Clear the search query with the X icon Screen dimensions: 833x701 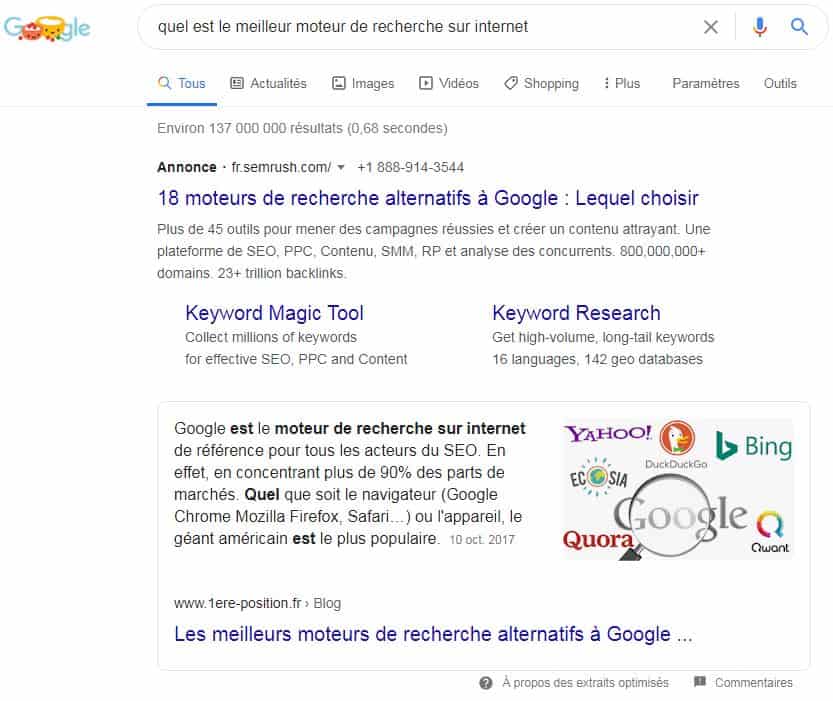coord(711,27)
